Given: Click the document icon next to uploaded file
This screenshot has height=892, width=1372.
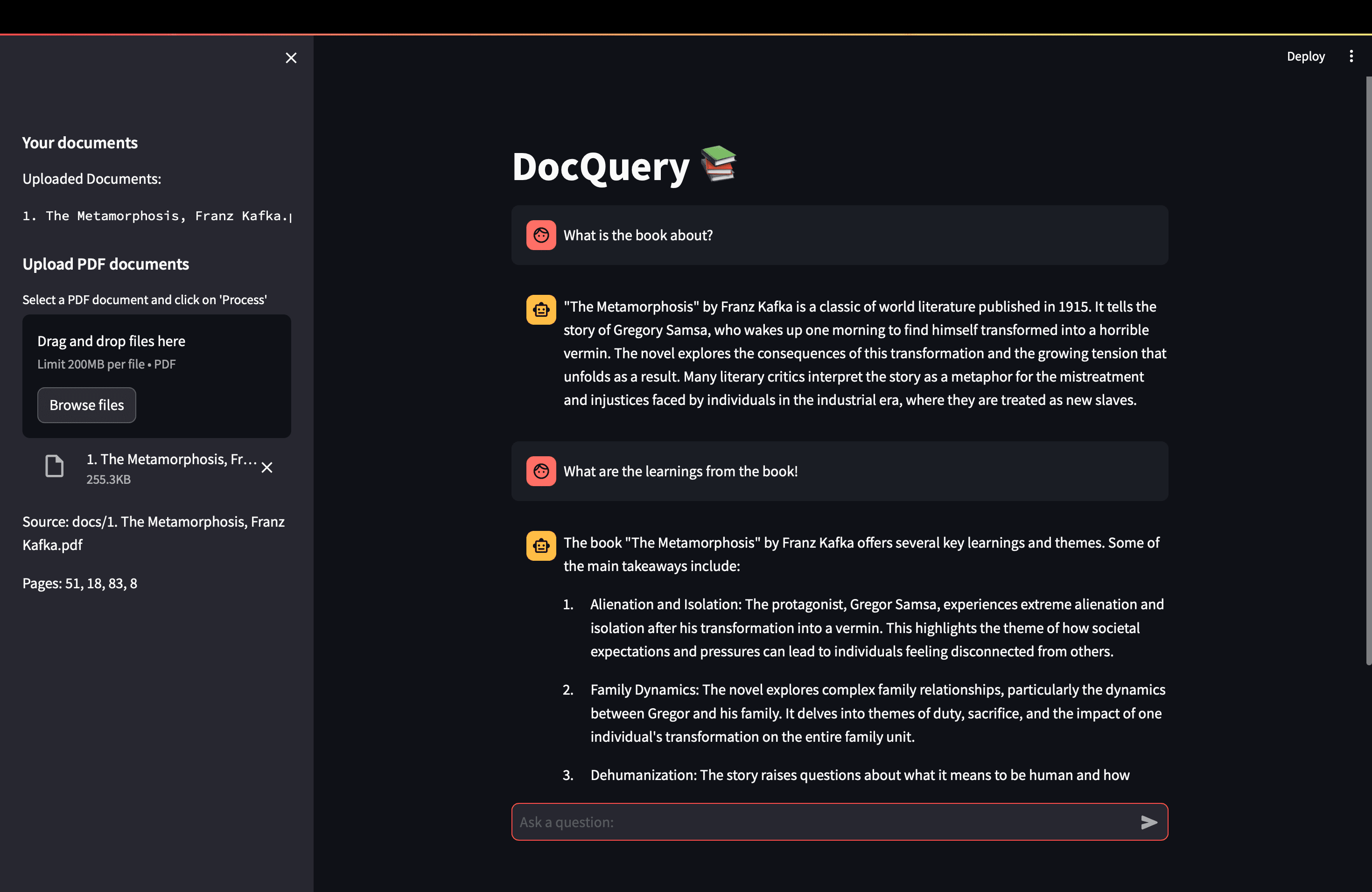Looking at the screenshot, I should 54,466.
